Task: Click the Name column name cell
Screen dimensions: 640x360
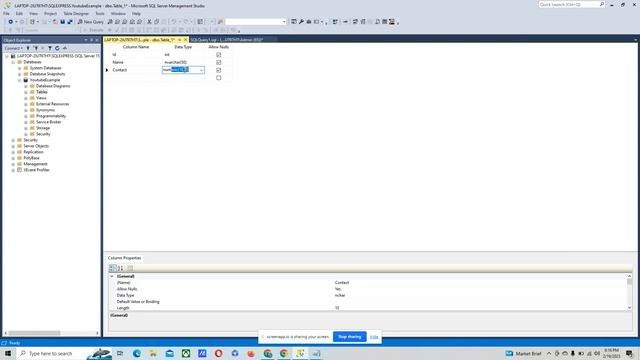Action: 136,62
